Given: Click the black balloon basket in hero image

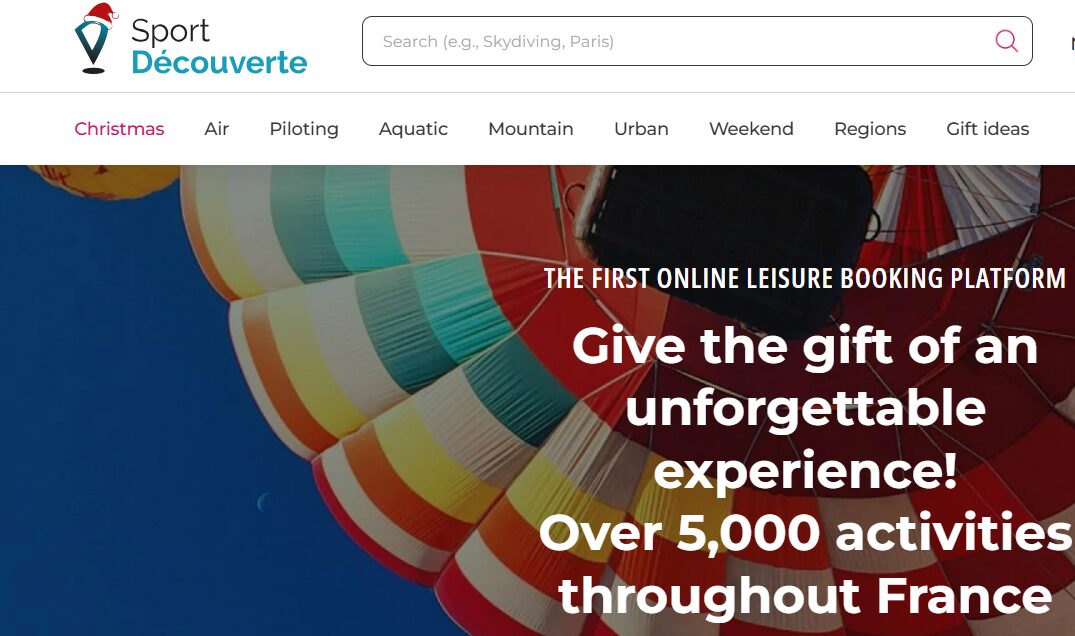Looking at the screenshot, I should [x=730, y=240].
